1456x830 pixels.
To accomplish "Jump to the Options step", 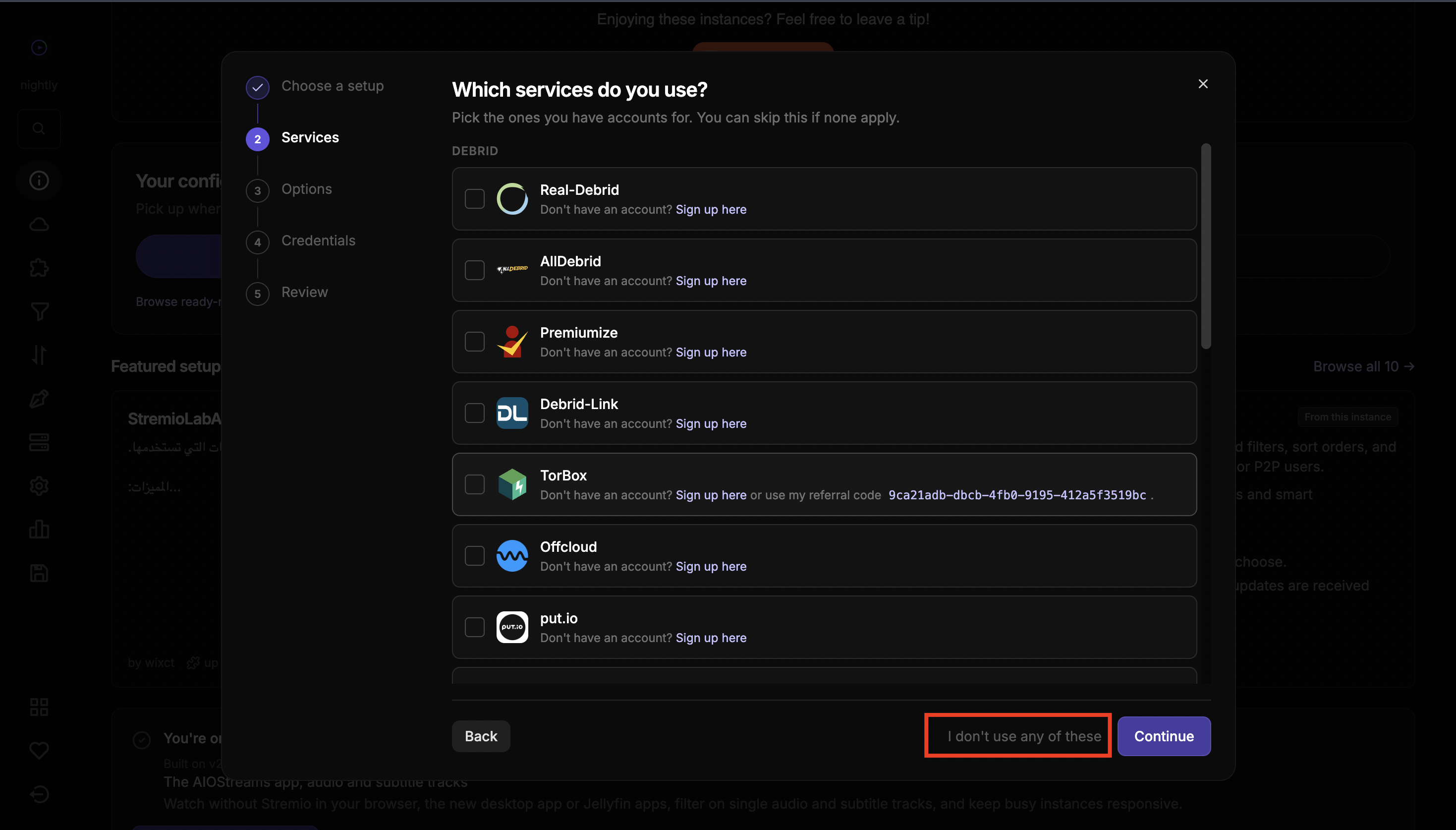I will click(x=289, y=190).
